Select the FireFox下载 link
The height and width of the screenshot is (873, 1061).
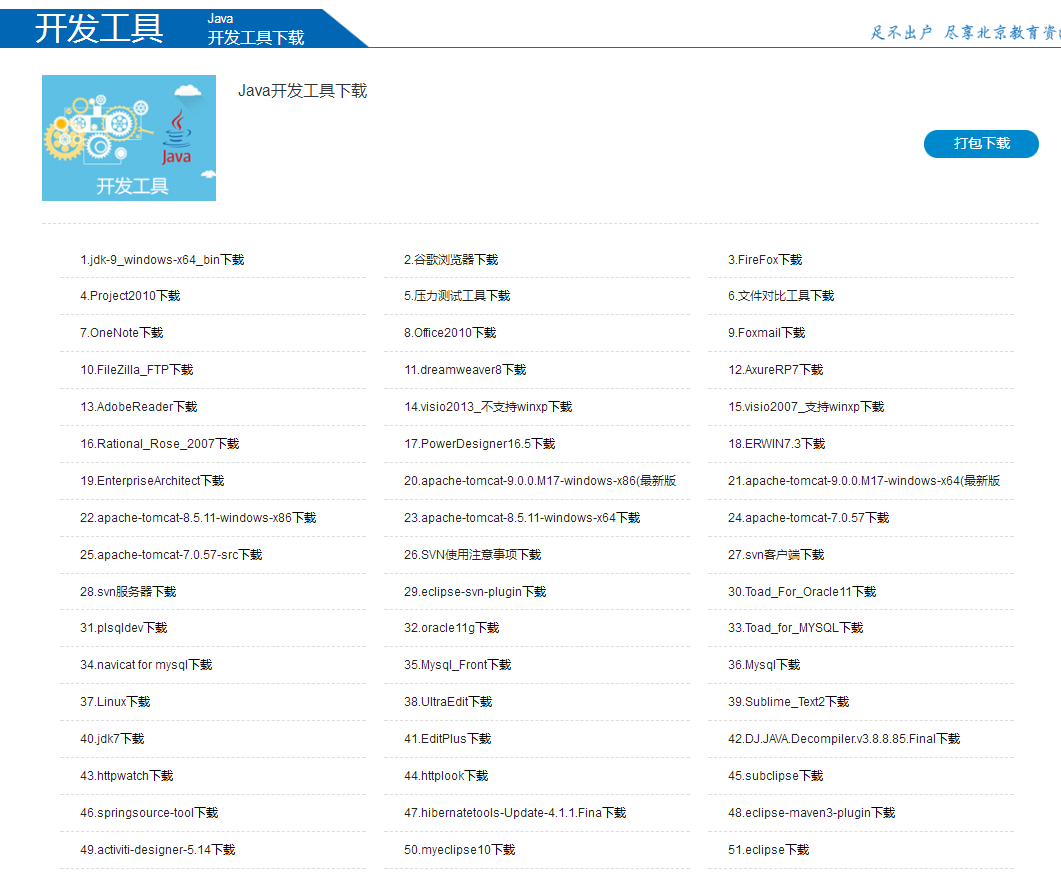pyautogui.click(x=765, y=260)
